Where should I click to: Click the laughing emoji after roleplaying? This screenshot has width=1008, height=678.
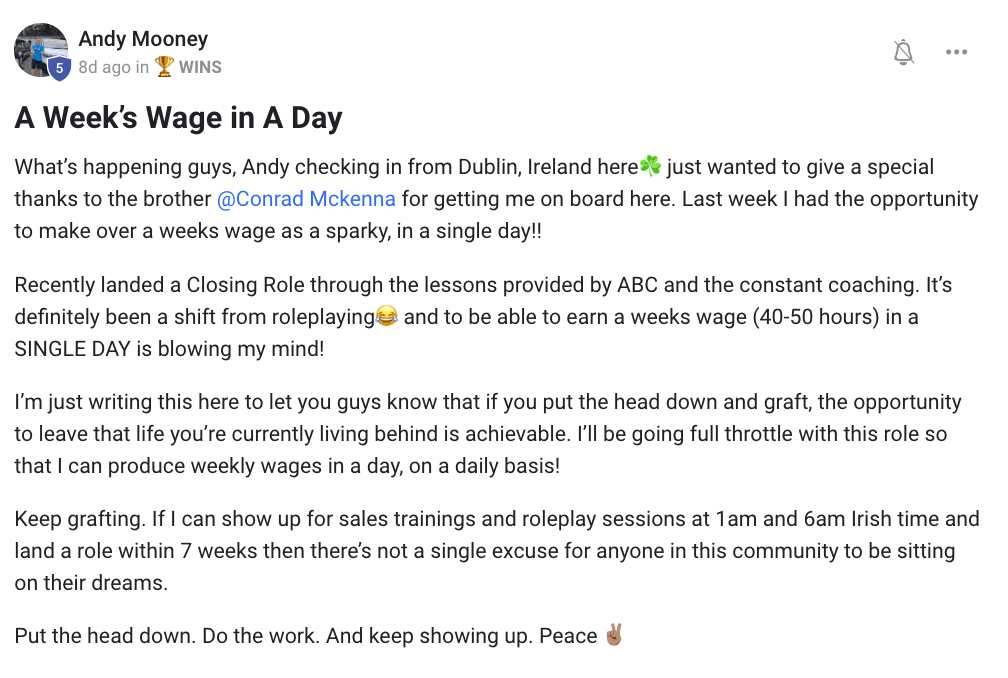[386, 316]
